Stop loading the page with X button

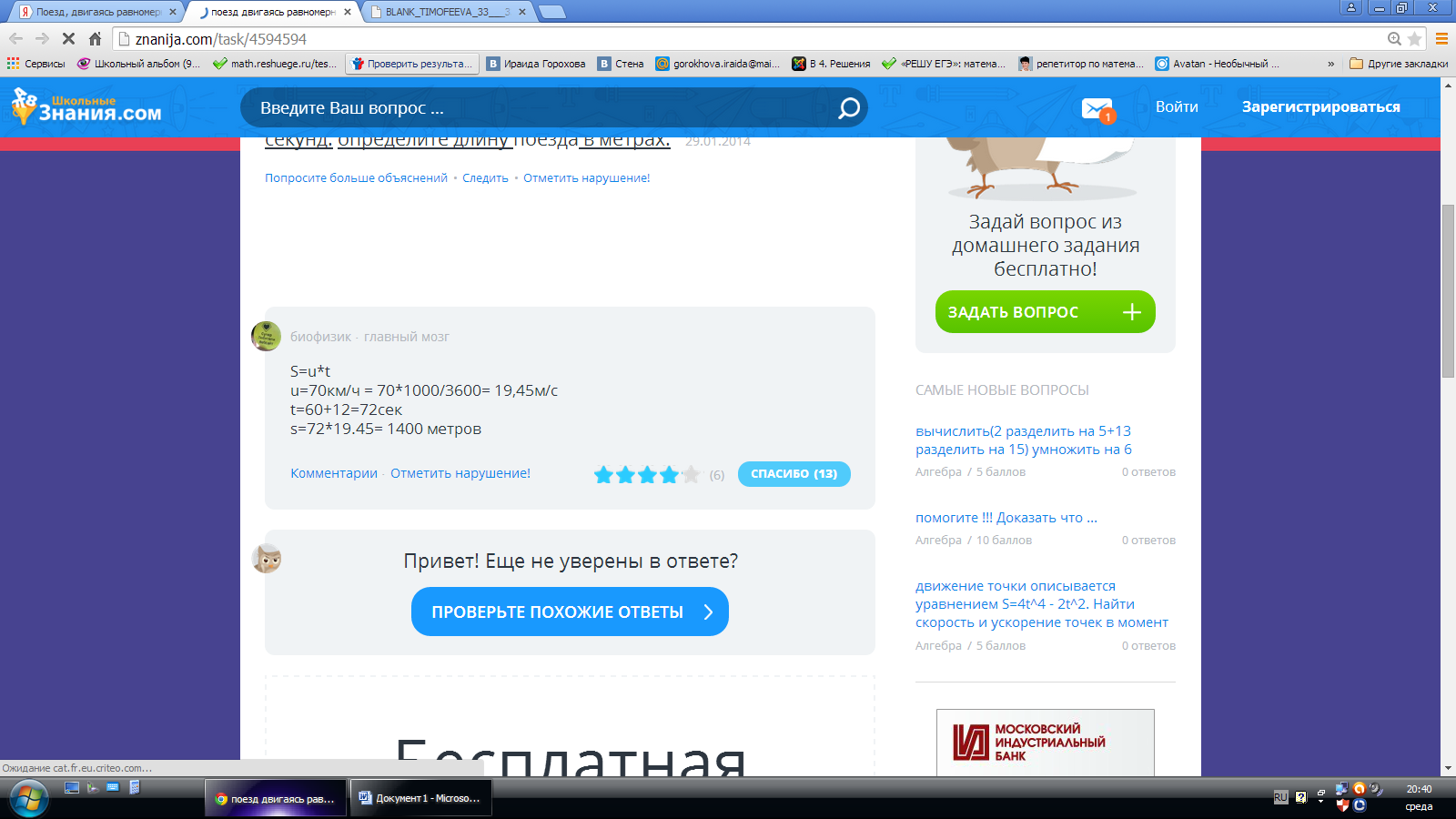[x=68, y=39]
